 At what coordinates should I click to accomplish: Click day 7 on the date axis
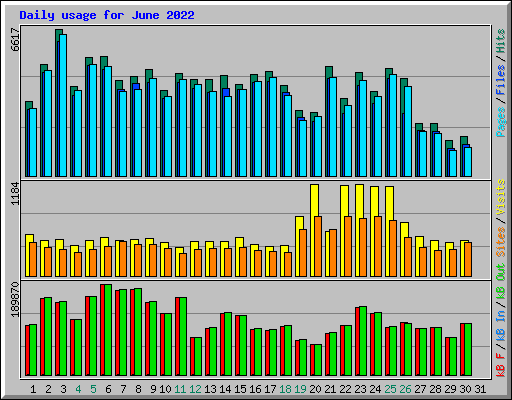tap(123, 389)
